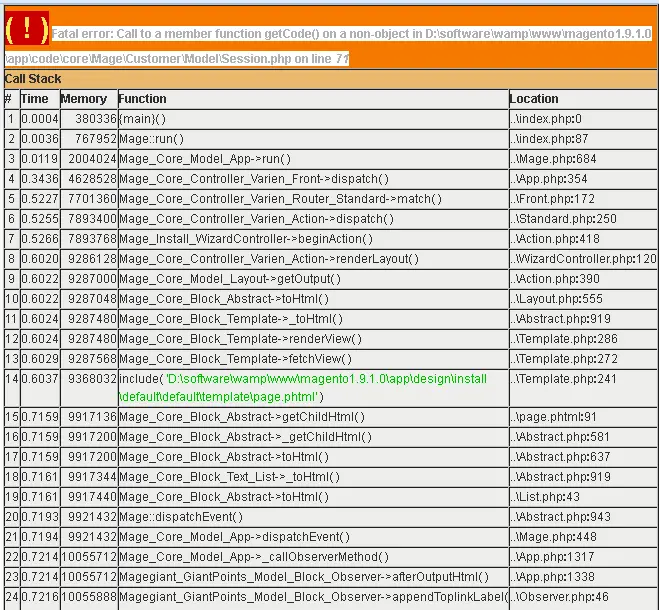Click location '..\Front.php:172'
The height and width of the screenshot is (610, 659).
[x=552, y=199]
